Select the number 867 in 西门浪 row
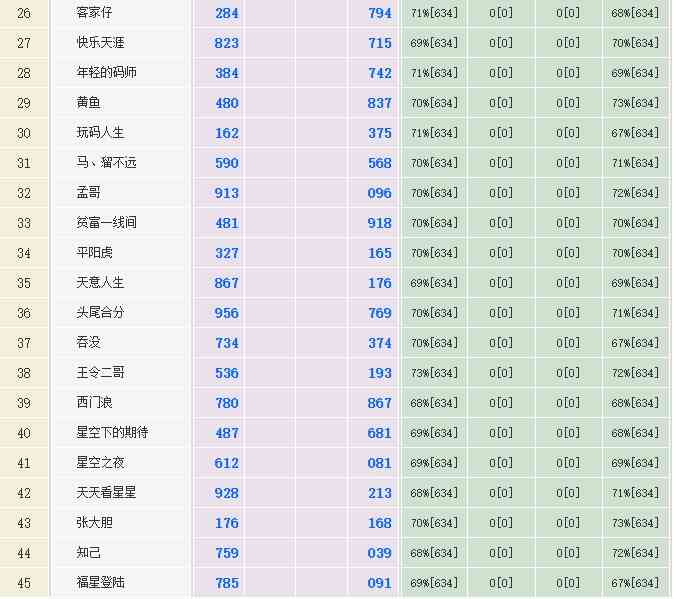 [x=379, y=403]
